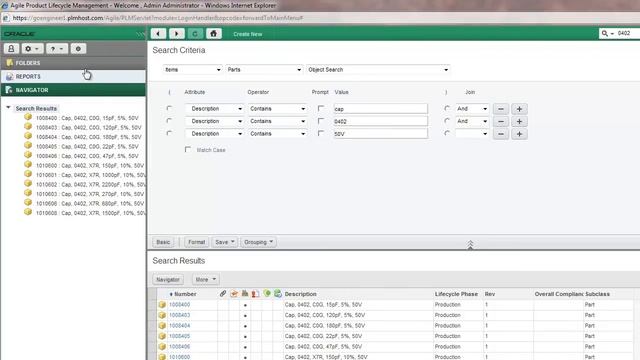The width and height of the screenshot is (640, 360).
Task: Click part icon beside 1010600 in navigator tree
Action: click(x=28, y=164)
